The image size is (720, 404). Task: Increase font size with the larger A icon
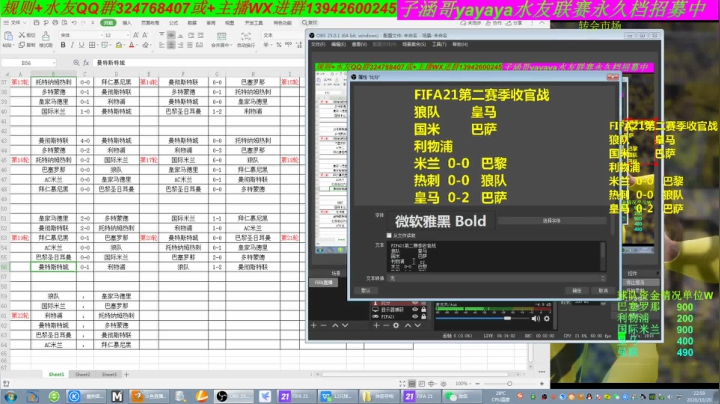coord(136,35)
